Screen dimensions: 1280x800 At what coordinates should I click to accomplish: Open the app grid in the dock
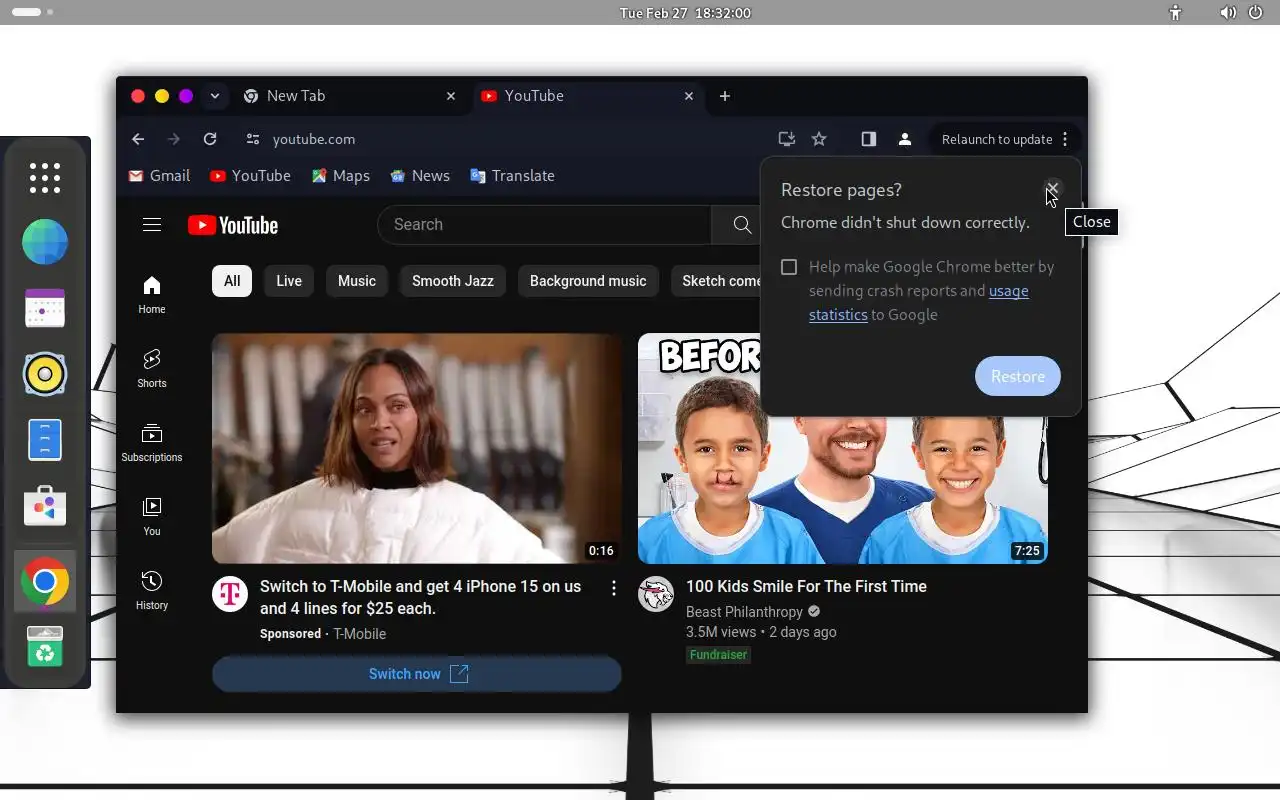[x=45, y=177]
